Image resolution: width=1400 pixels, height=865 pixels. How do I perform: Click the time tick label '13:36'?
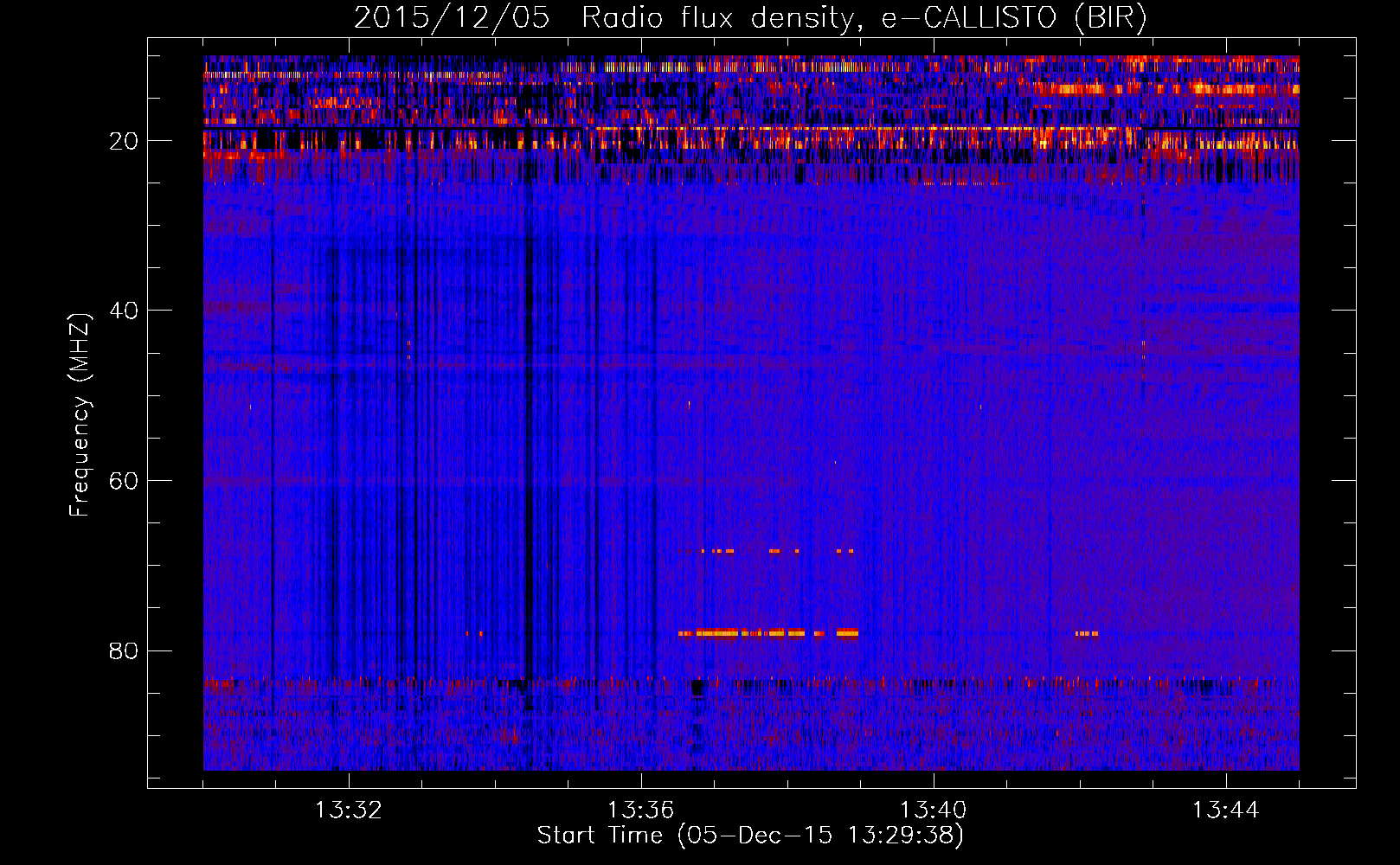[641, 811]
